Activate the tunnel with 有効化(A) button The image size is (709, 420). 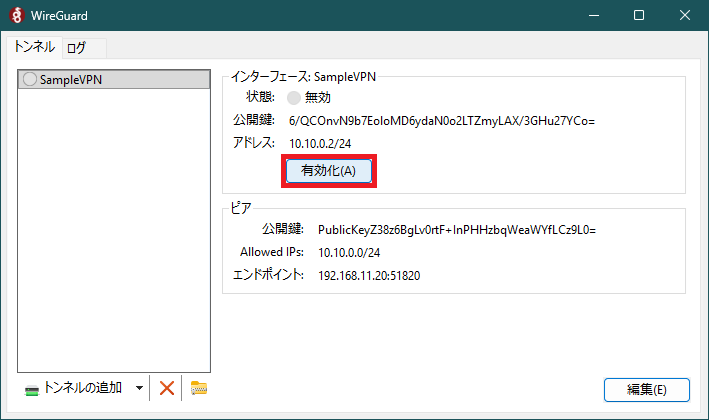pos(329,171)
